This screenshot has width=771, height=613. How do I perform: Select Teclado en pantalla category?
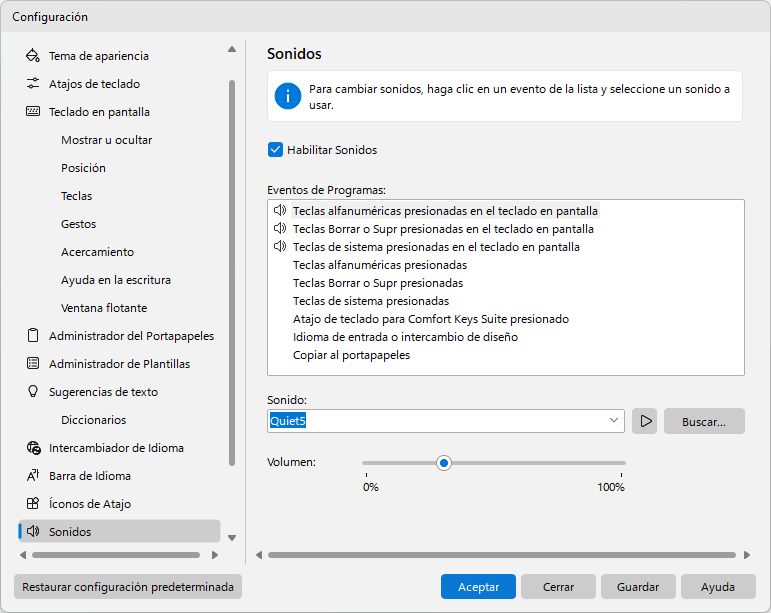[x=99, y=112]
